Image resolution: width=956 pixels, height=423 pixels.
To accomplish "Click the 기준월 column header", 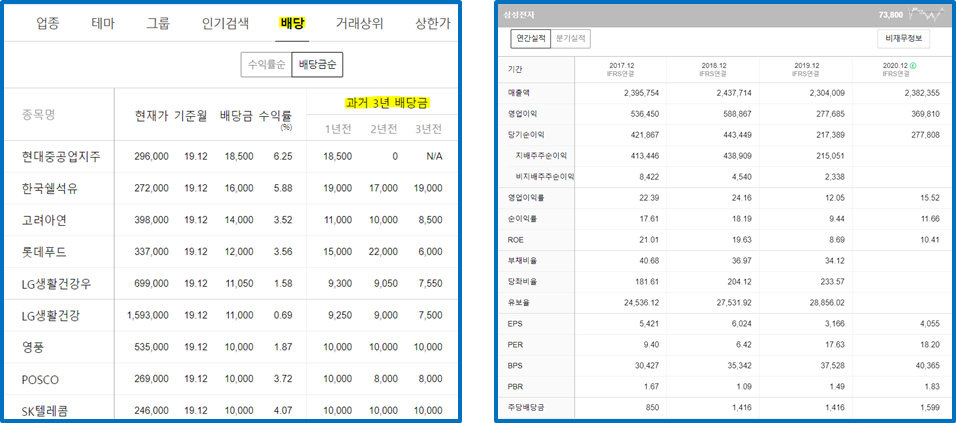I will (x=192, y=115).
